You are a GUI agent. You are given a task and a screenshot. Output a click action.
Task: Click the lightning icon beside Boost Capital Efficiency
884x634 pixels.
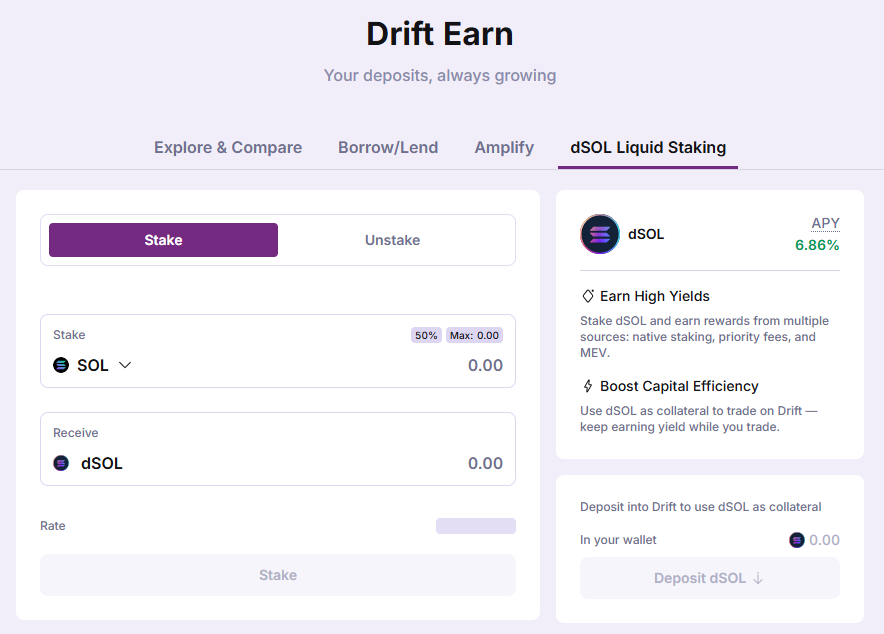[590, 386]
